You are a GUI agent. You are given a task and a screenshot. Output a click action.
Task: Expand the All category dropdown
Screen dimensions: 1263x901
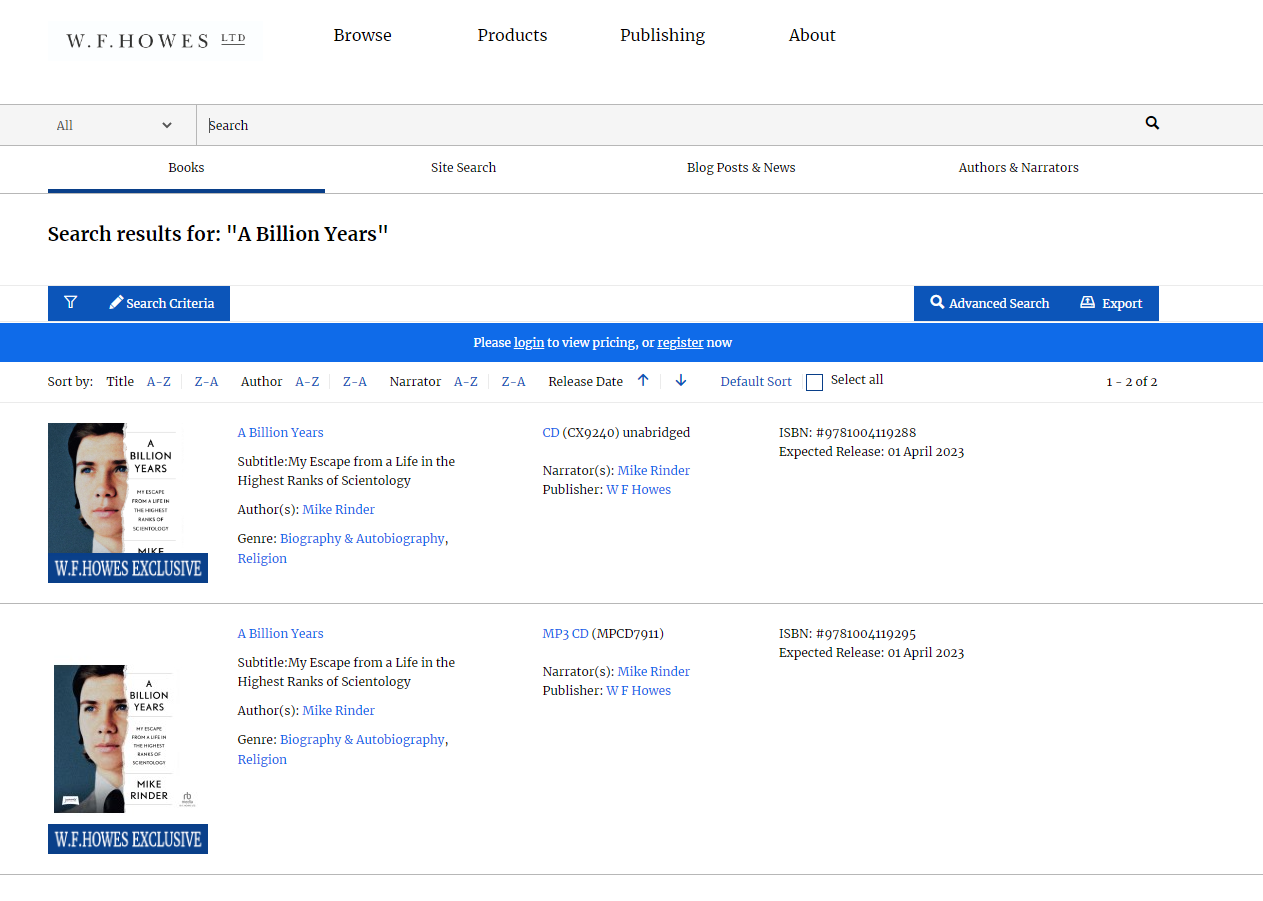click(x=114, y=125)
